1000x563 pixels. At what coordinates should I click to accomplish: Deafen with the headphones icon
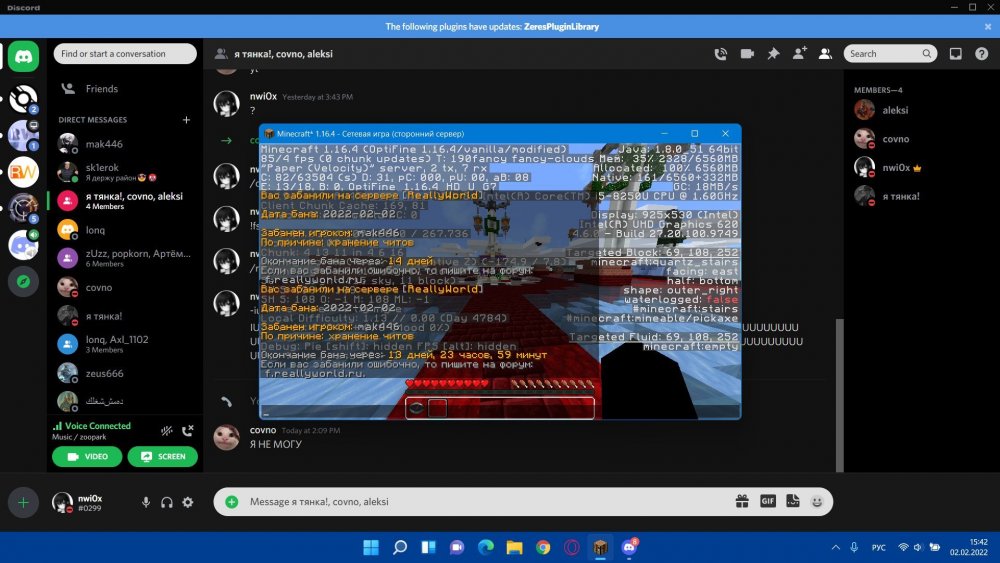point(166,502)
